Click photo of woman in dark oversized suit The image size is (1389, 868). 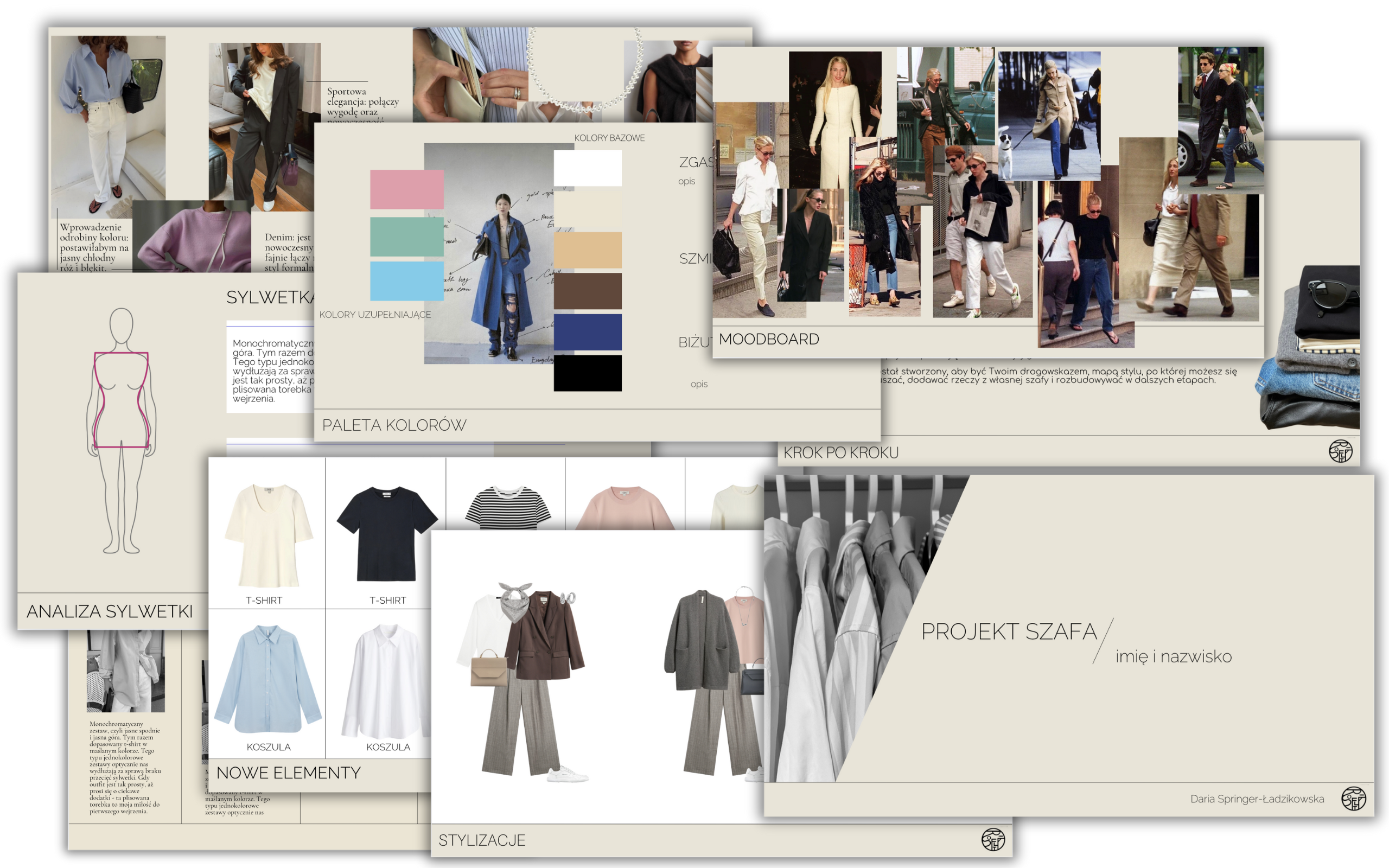click(x=264, y=127)
